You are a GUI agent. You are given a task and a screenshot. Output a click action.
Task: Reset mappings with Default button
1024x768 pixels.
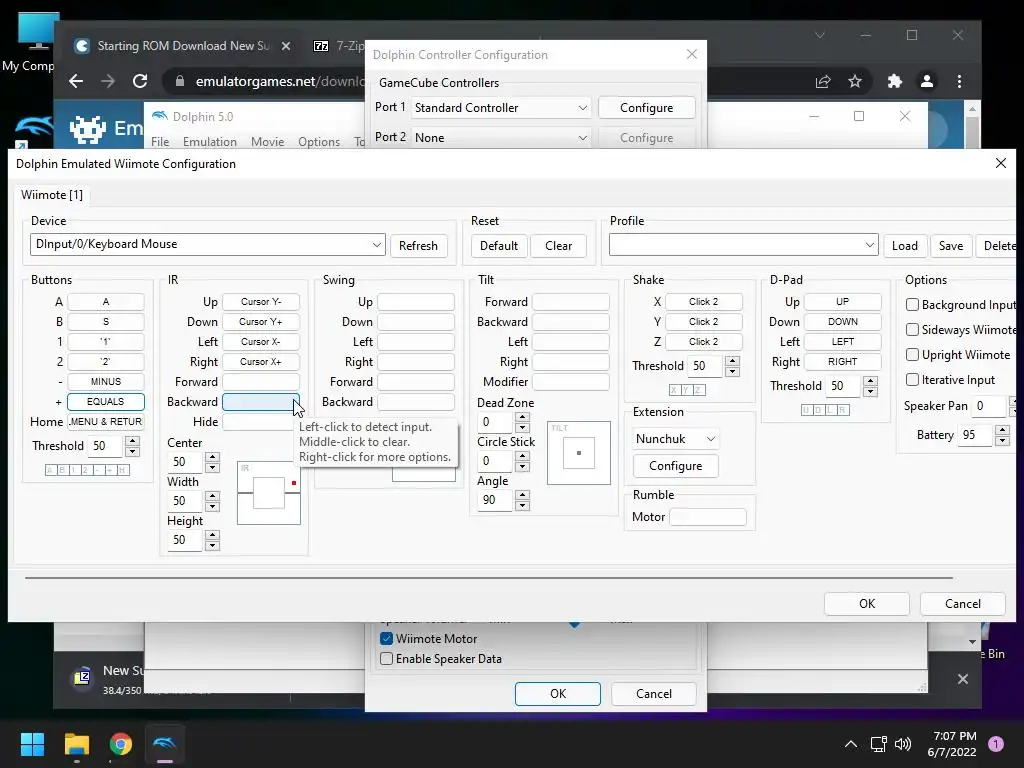499,246
